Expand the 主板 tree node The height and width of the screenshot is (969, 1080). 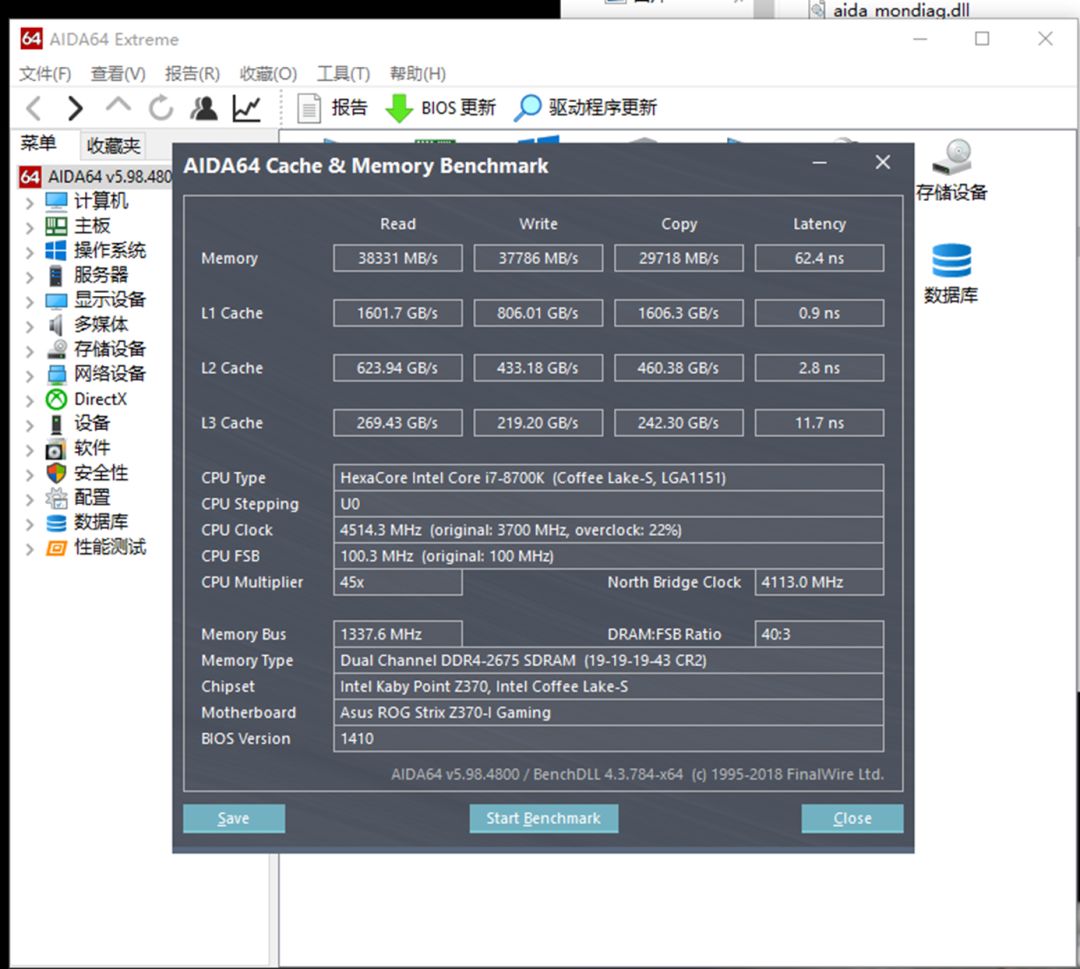[29, 228]
